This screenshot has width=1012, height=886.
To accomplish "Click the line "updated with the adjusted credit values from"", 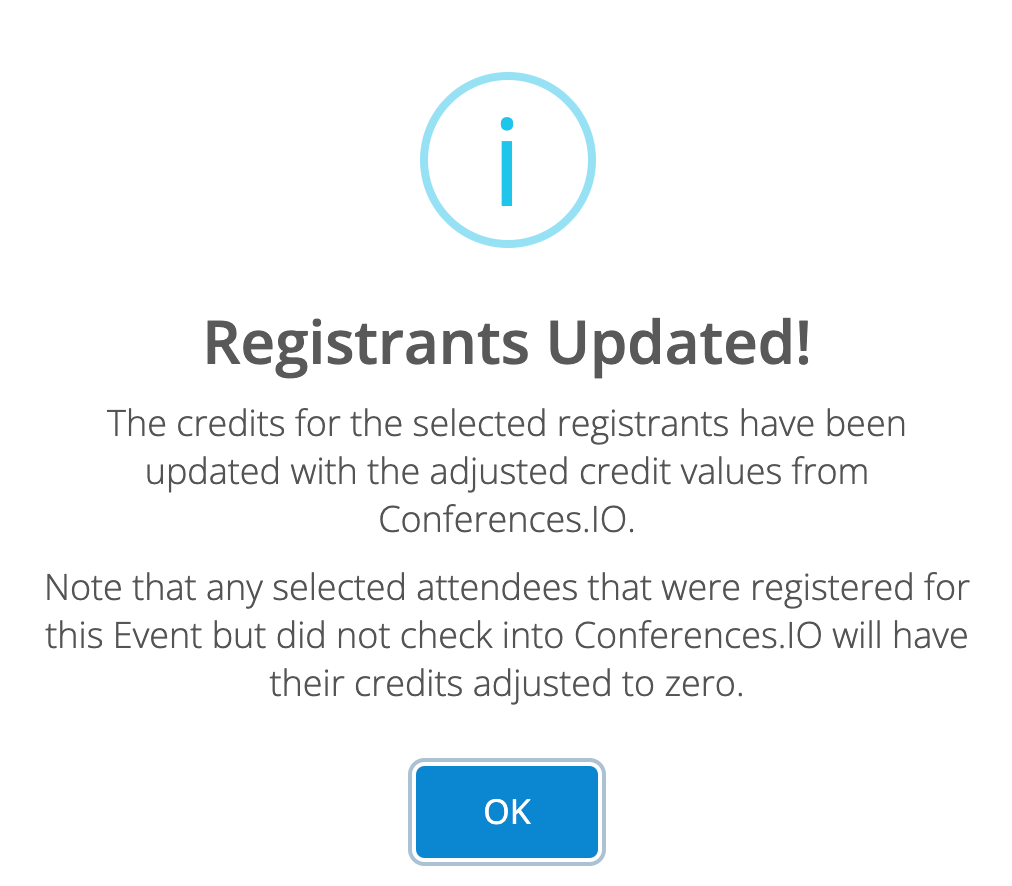I will click(x=507, y=472).
